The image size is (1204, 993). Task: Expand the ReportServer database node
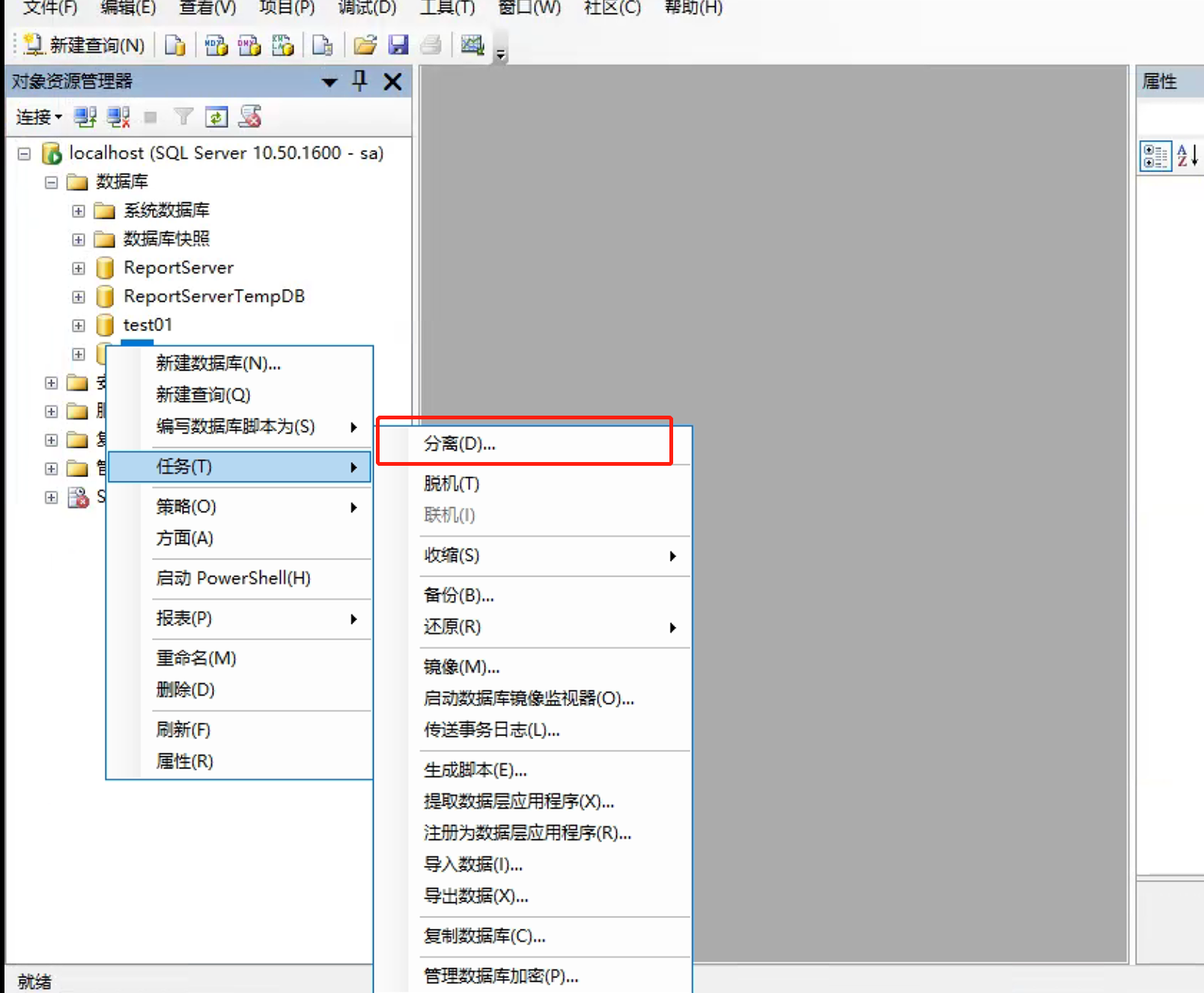coord(79,268)
